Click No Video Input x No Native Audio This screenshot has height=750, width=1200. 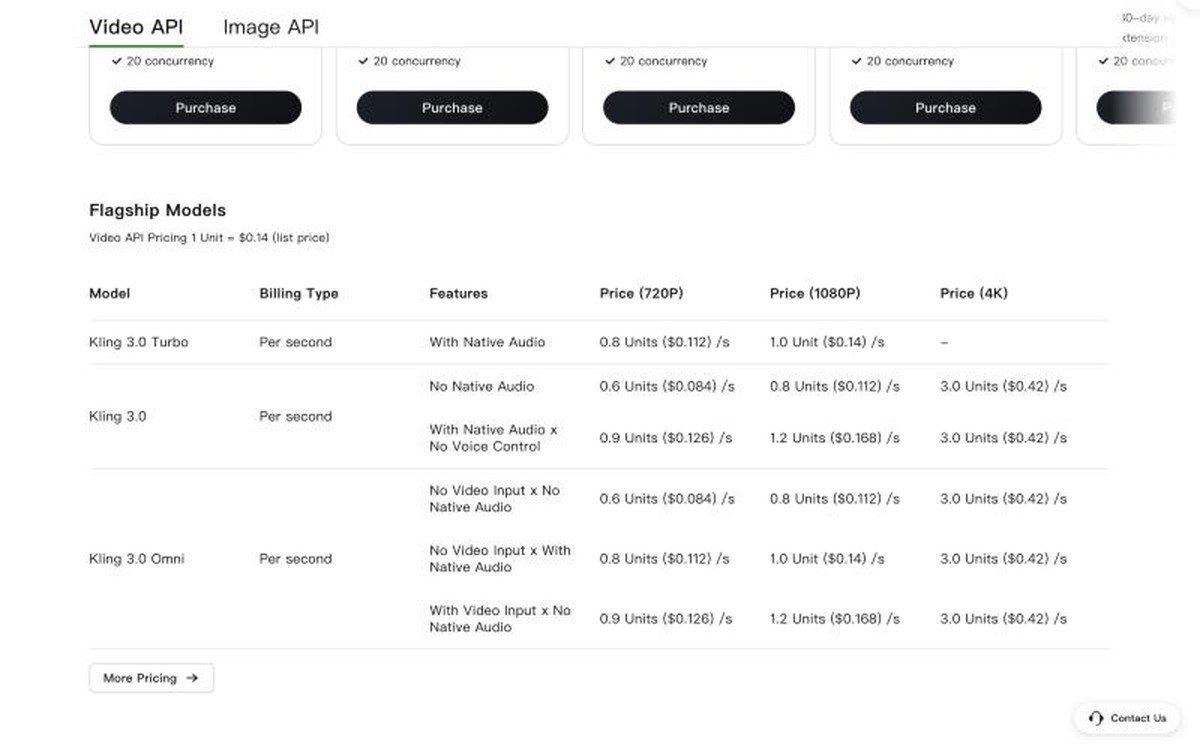[494, 499]
